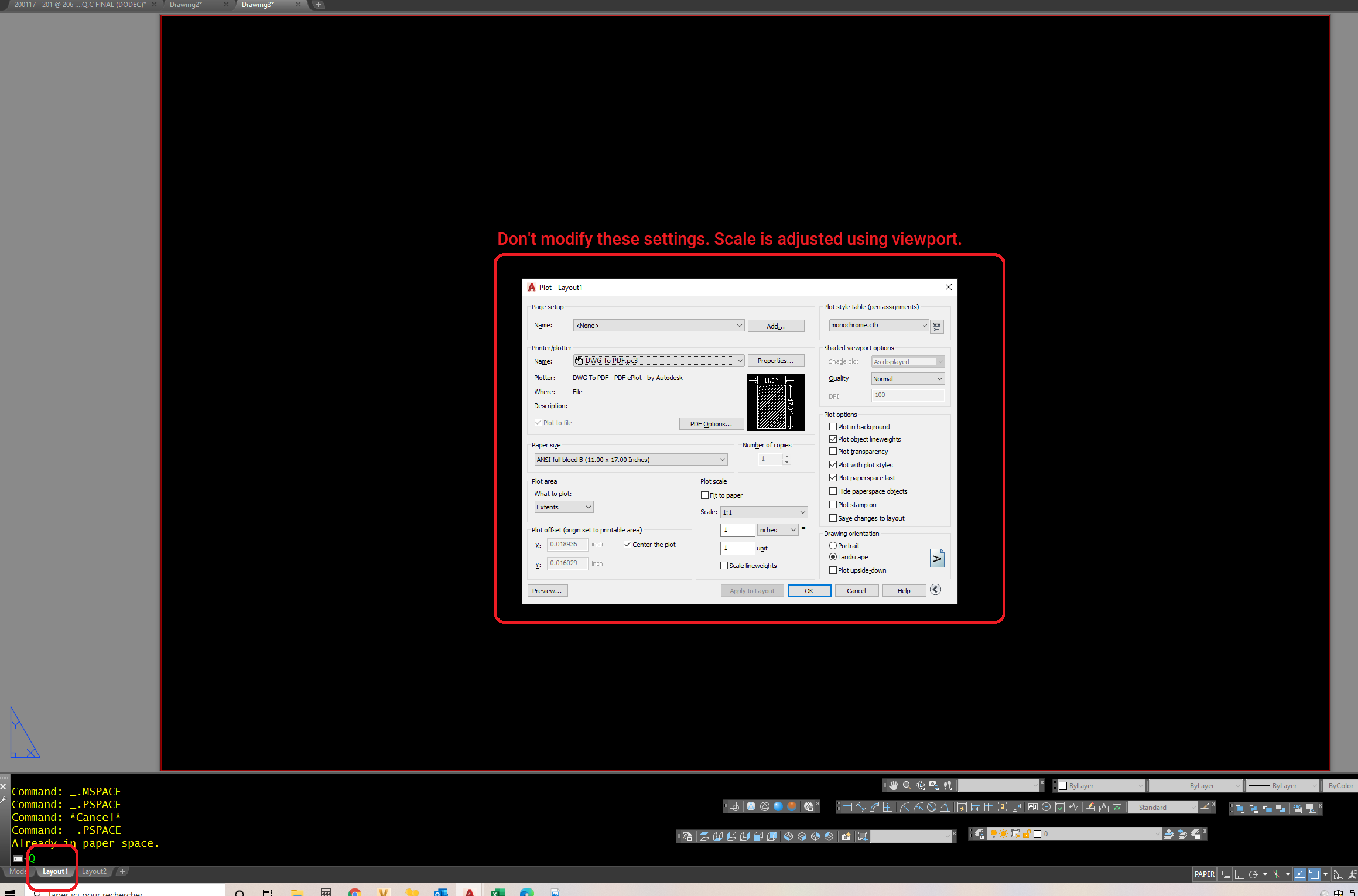Click the drawing orientation landscape icon
This screenshot has height=896, width=1358.
click(x=936, y=557)
